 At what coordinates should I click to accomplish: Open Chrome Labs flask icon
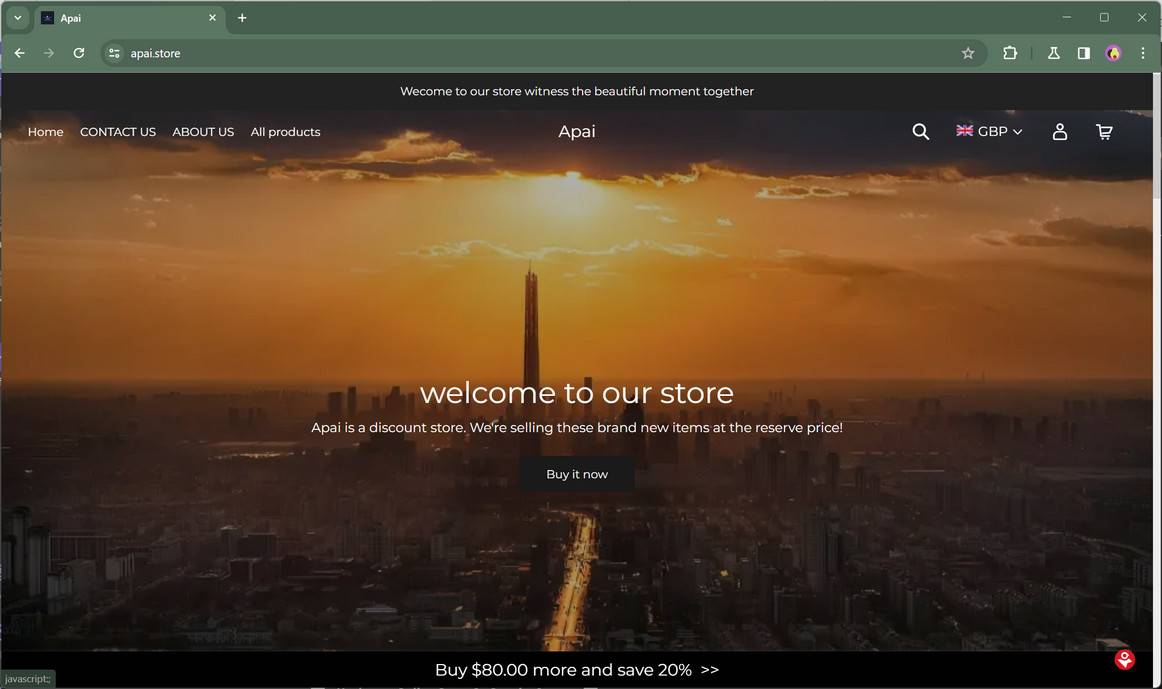[1053, 53]
